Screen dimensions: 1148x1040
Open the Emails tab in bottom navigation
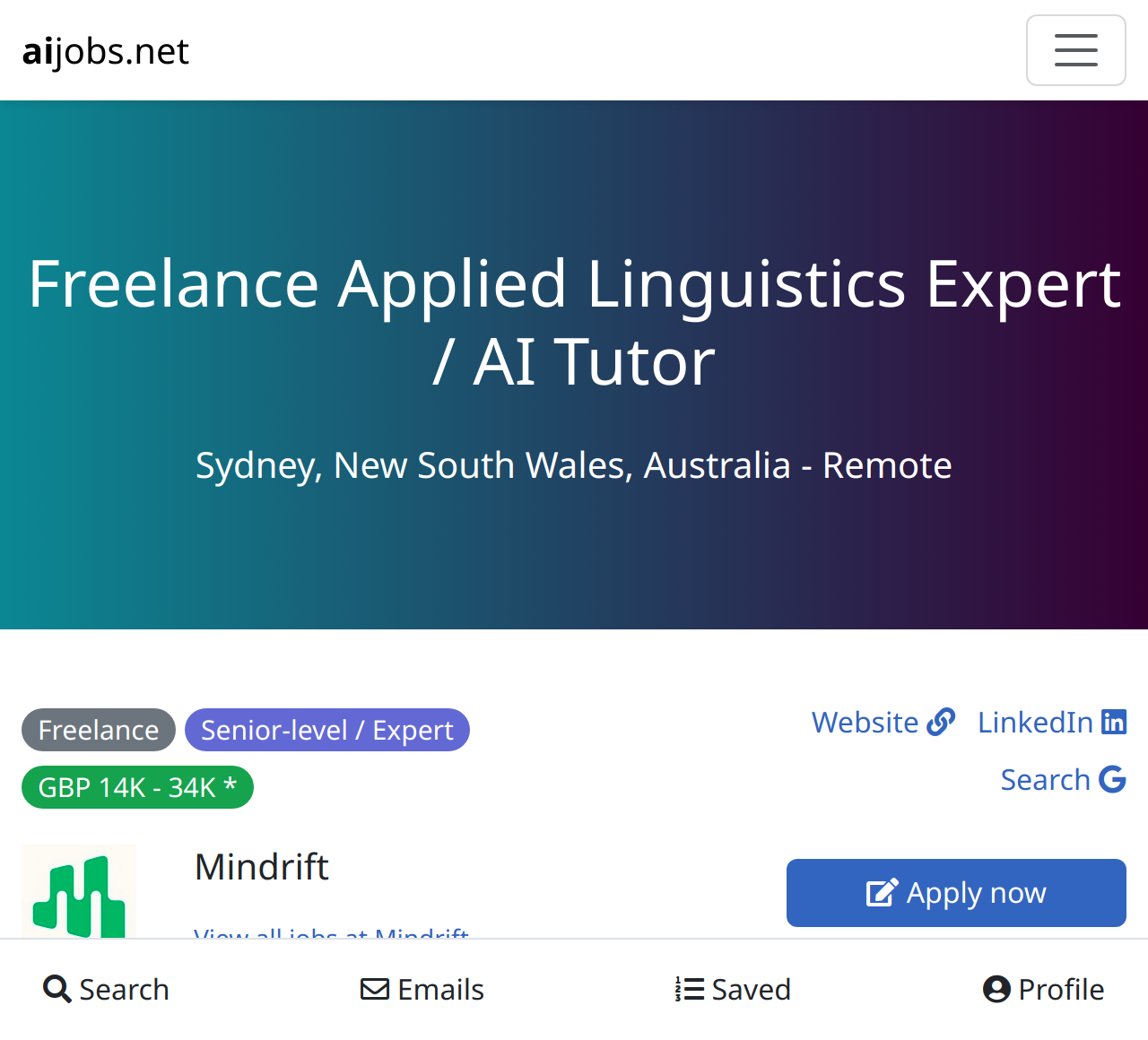tap(422, 989)
